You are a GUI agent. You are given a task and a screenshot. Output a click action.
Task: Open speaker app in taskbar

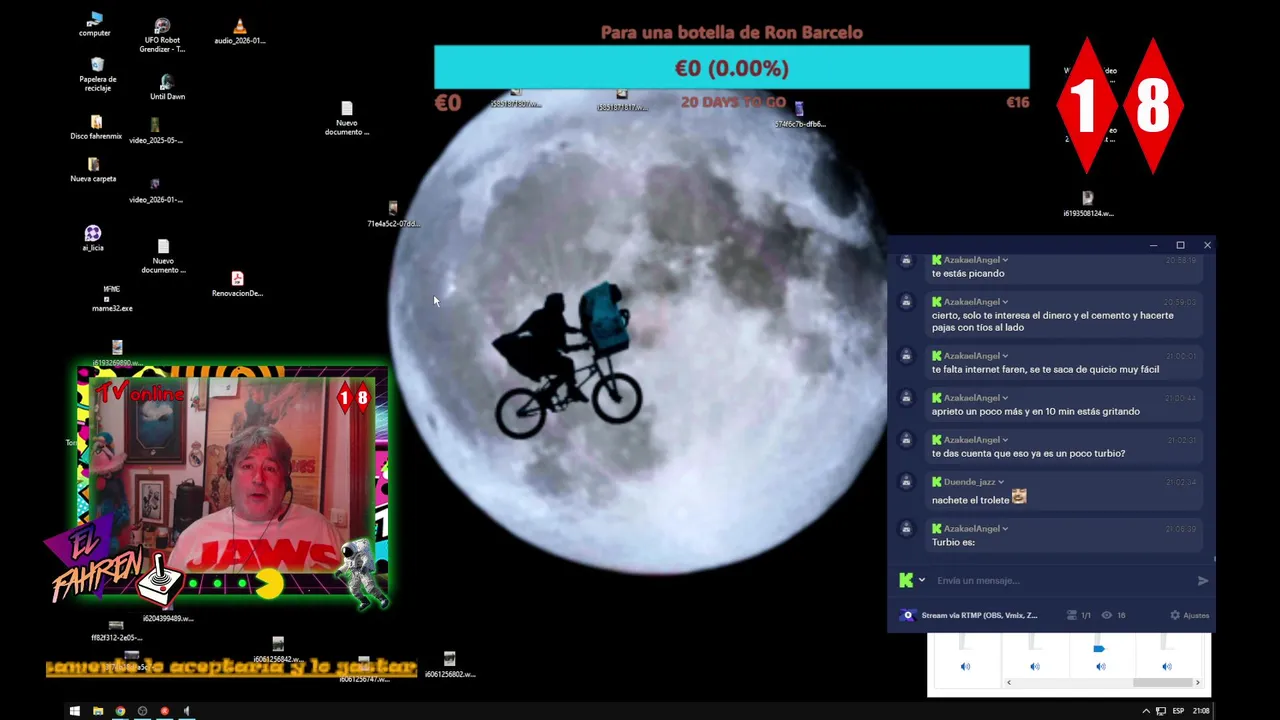point(186,711)
